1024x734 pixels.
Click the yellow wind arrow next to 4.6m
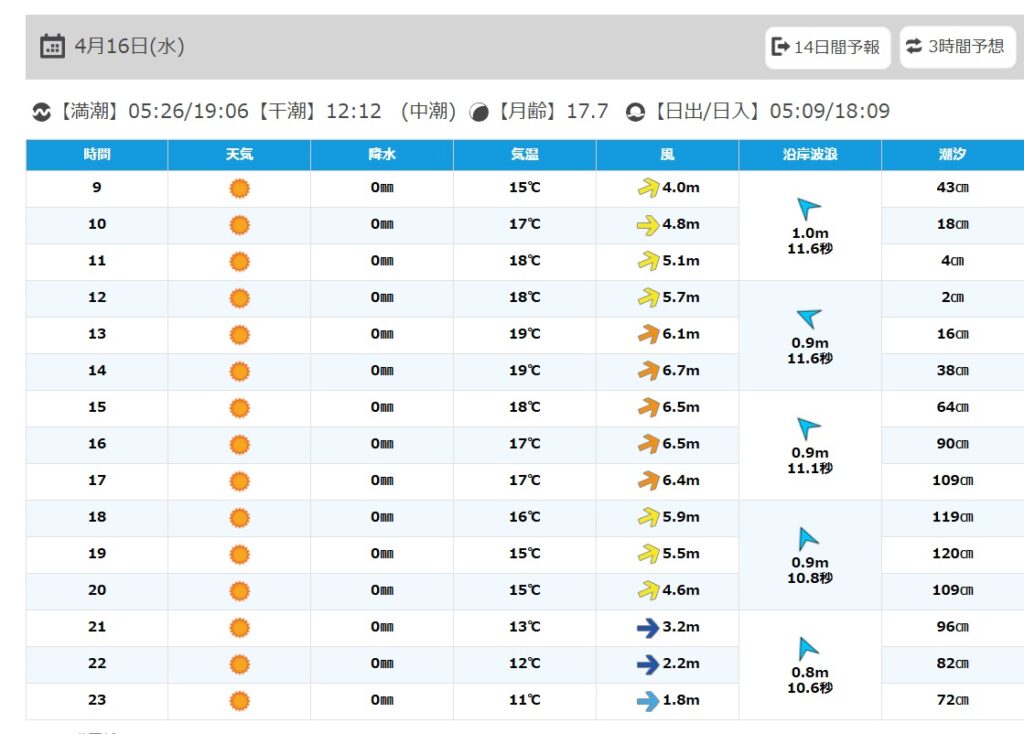[648, 590]
